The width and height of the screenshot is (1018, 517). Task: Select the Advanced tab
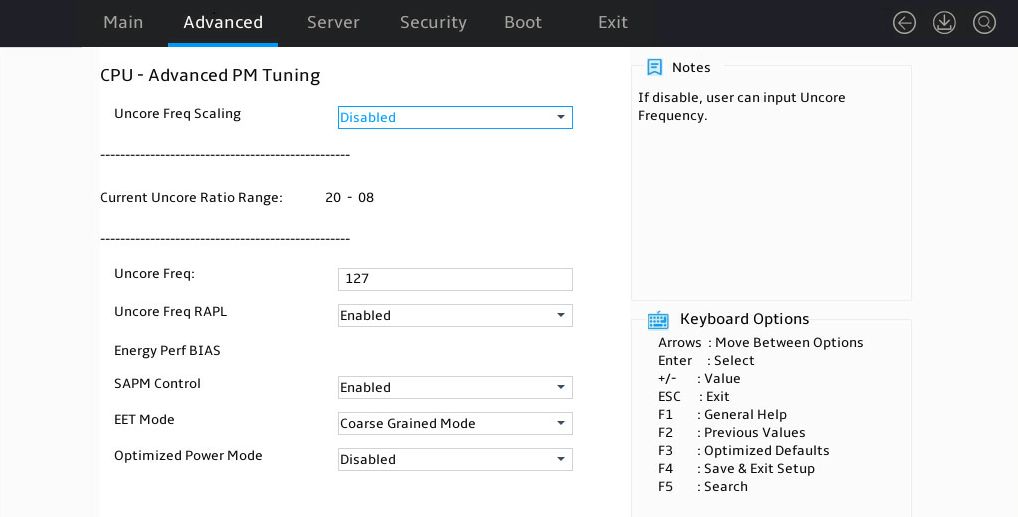(223, 23)
